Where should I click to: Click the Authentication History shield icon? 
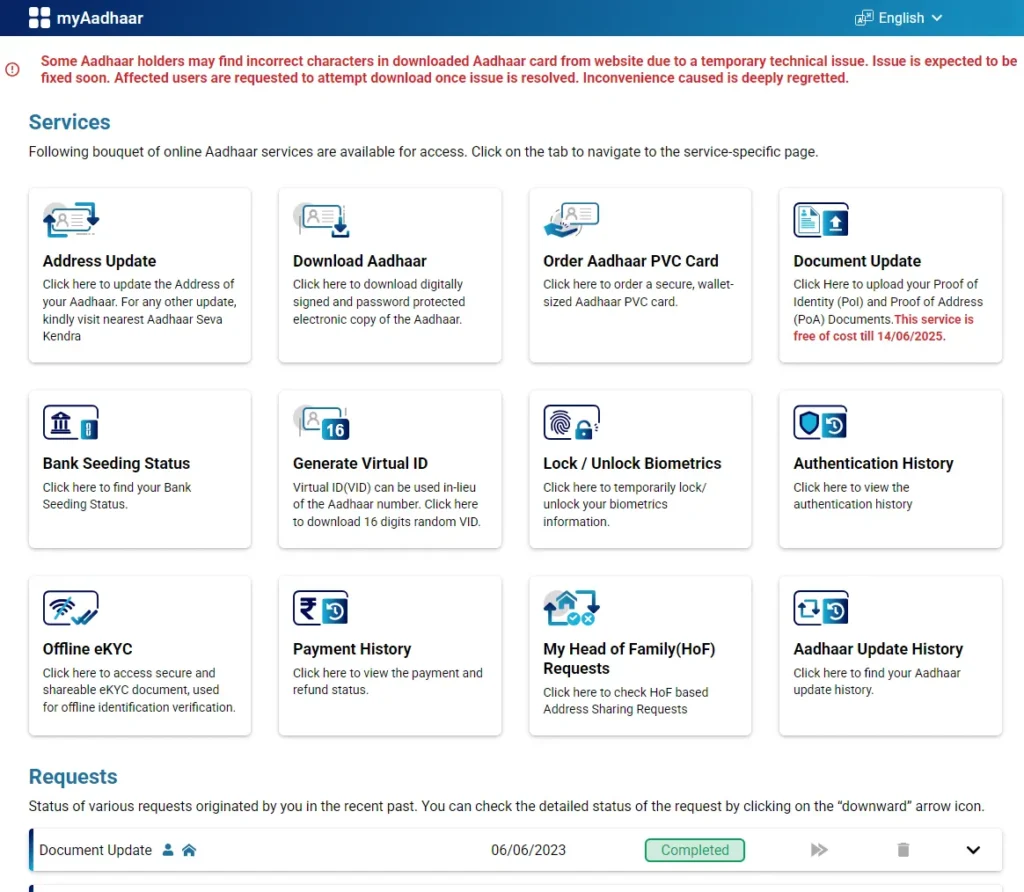[821, 422]
